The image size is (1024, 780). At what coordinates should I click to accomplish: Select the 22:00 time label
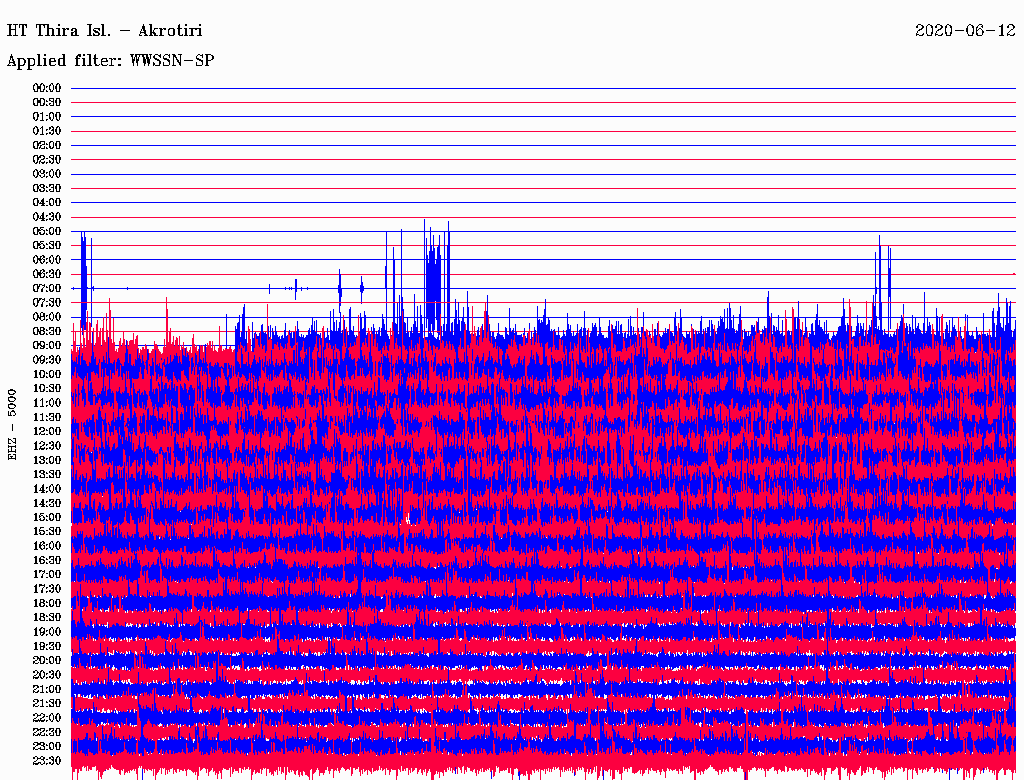(47, 718)
